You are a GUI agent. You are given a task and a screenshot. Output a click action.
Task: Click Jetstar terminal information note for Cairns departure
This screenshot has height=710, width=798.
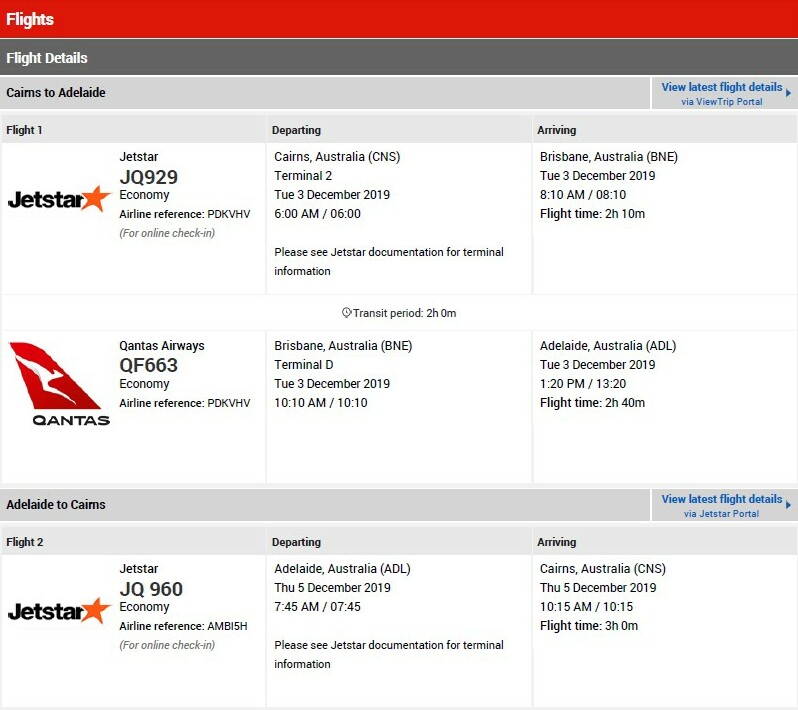click(389, 262)
